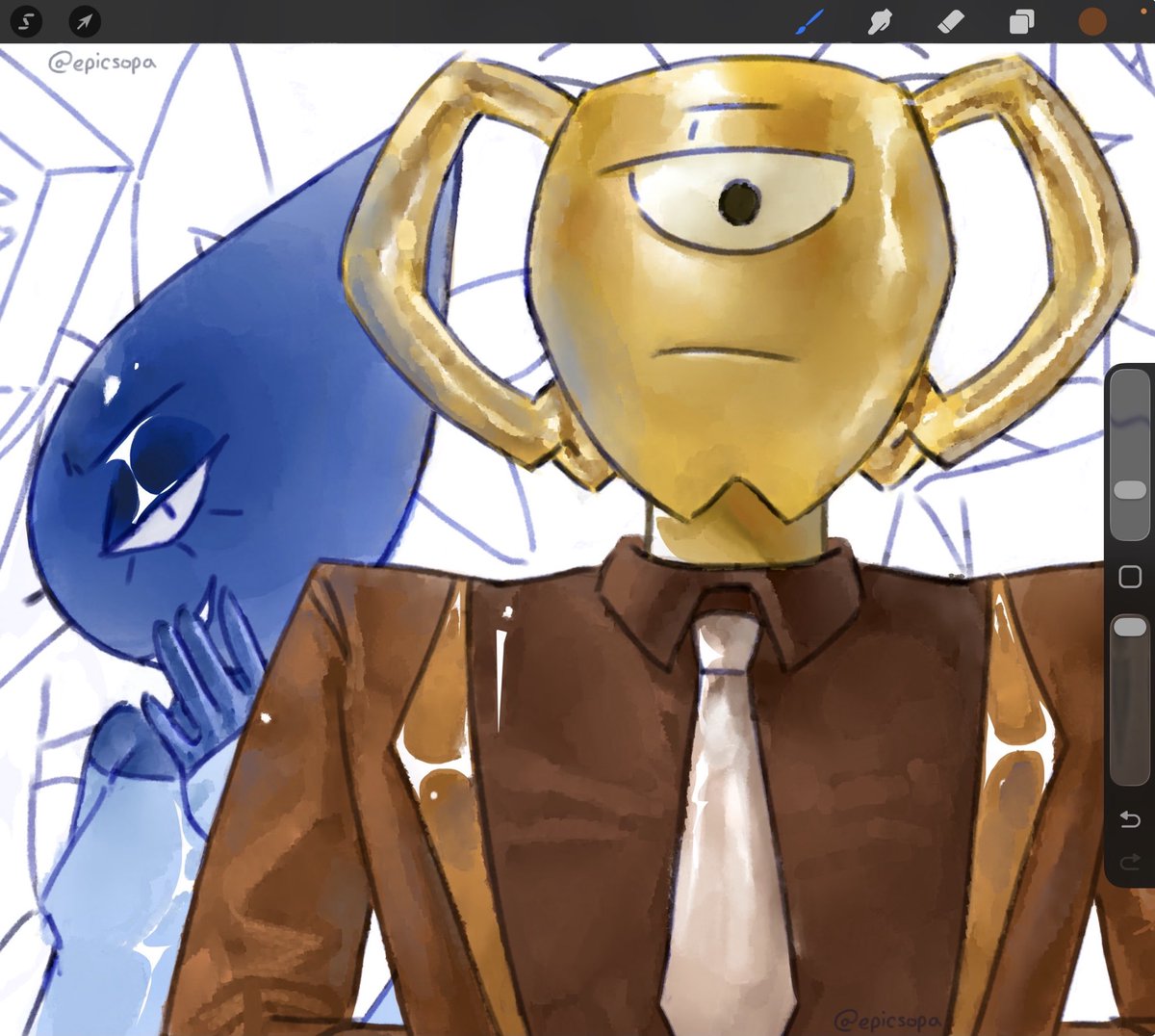This screenshot has height=1036, width=1155.
Task: Tap the Undo arrow
Action: coord(1130,819)
